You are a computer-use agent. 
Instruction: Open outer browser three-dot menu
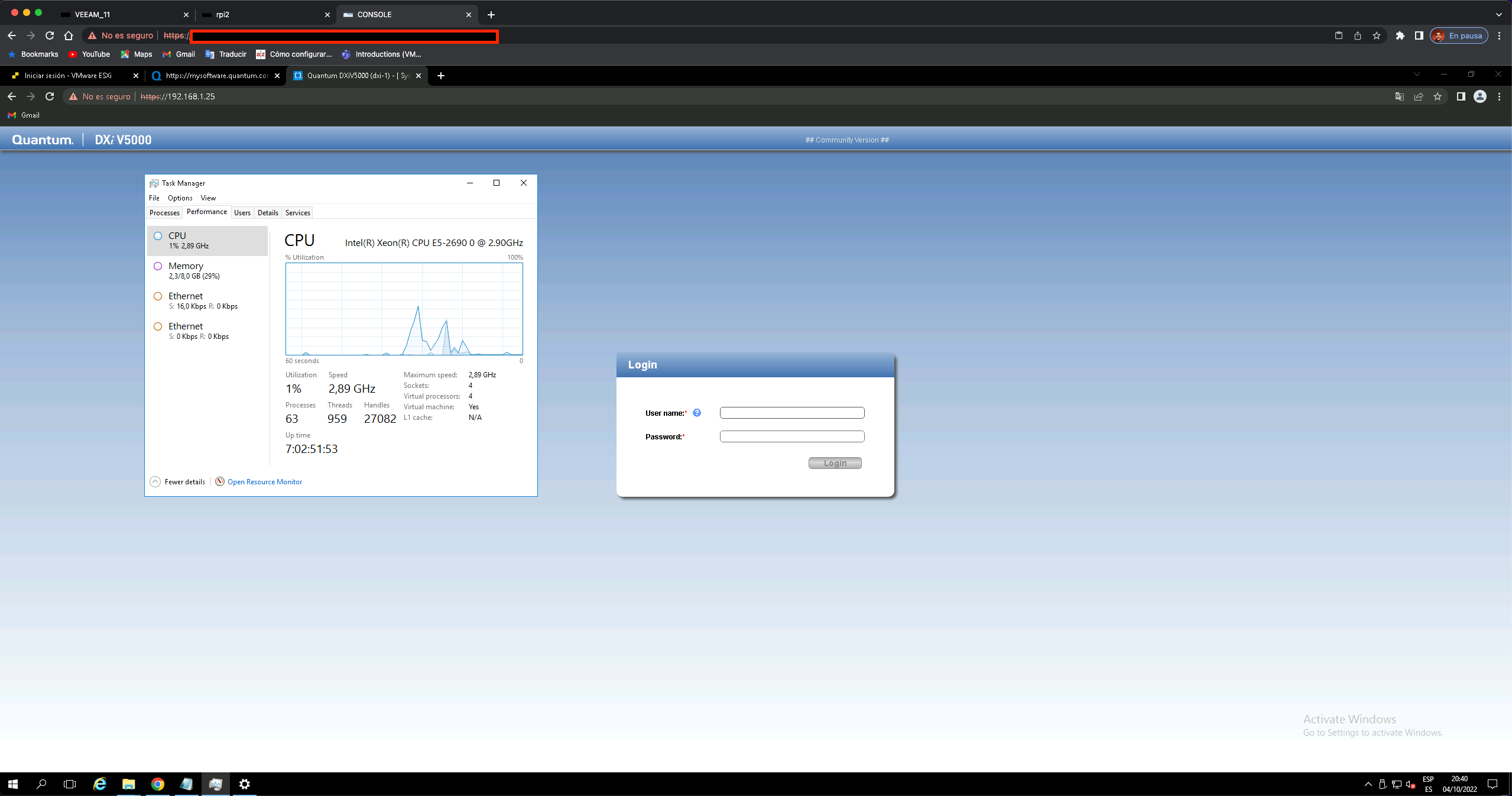(x=1499, y=35)
